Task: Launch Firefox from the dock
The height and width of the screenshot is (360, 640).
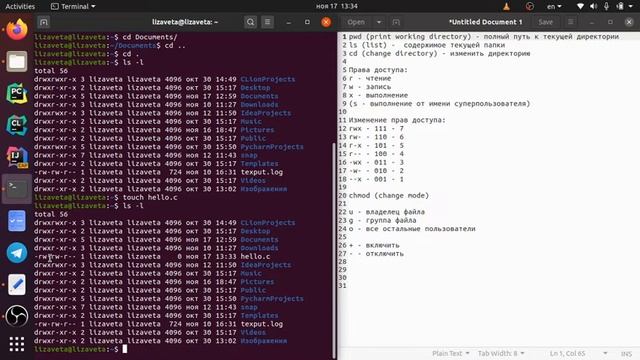Action: pyautogui.click(x=17, y=29)
